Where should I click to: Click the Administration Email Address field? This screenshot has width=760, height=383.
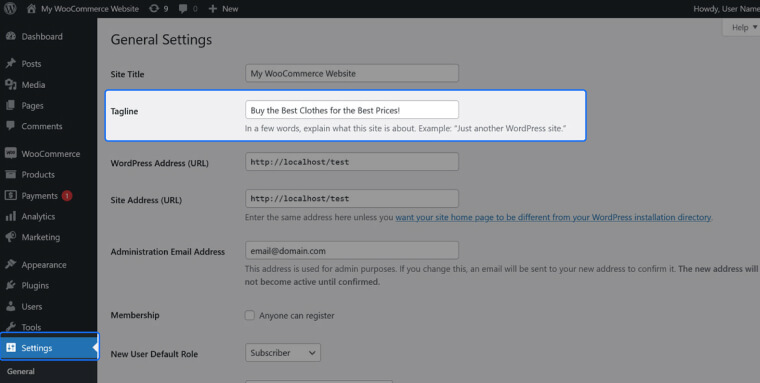pyautogui.click(x=352, y=251)
